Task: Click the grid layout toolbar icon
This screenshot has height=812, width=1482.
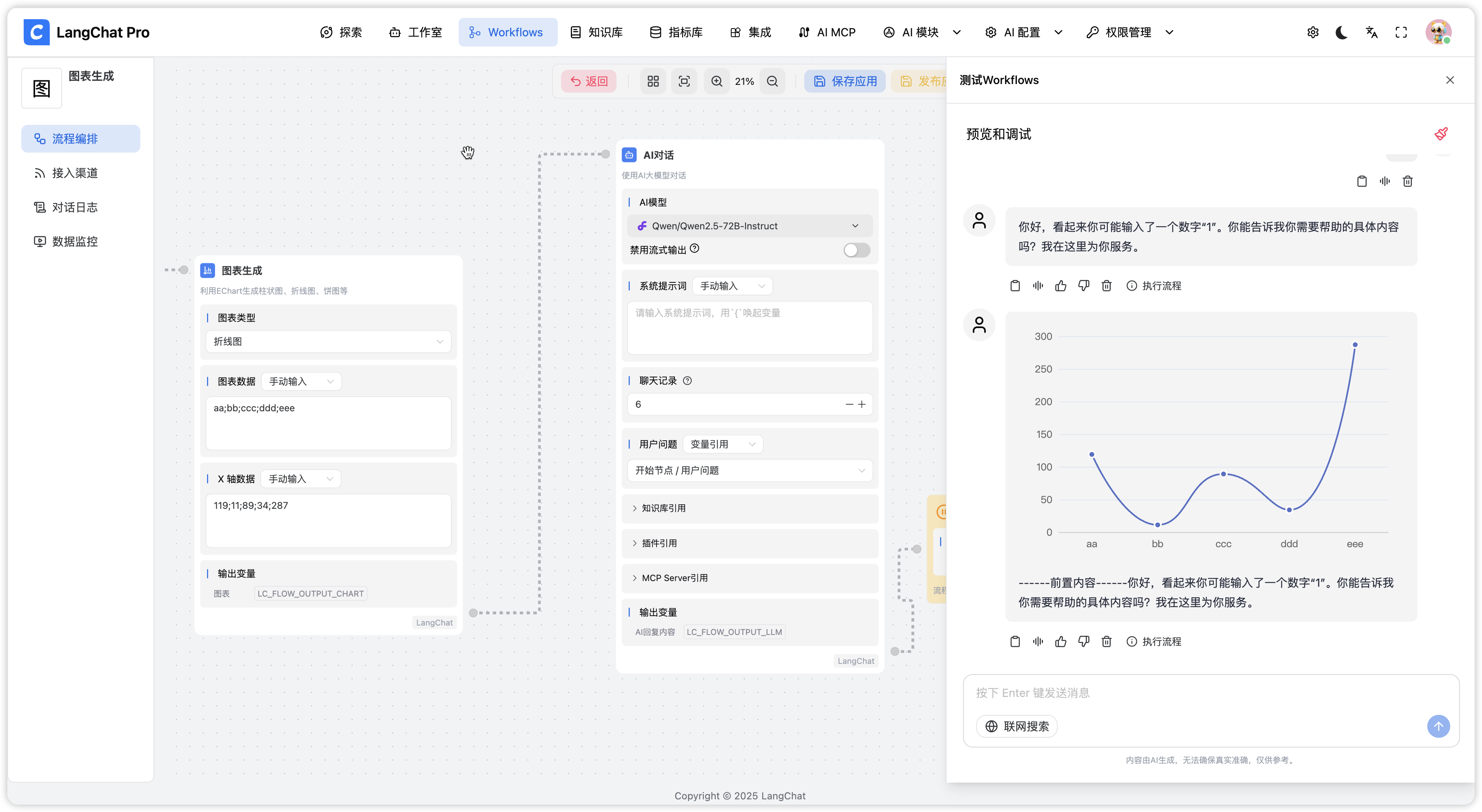Action: click(x=653, y=81)
